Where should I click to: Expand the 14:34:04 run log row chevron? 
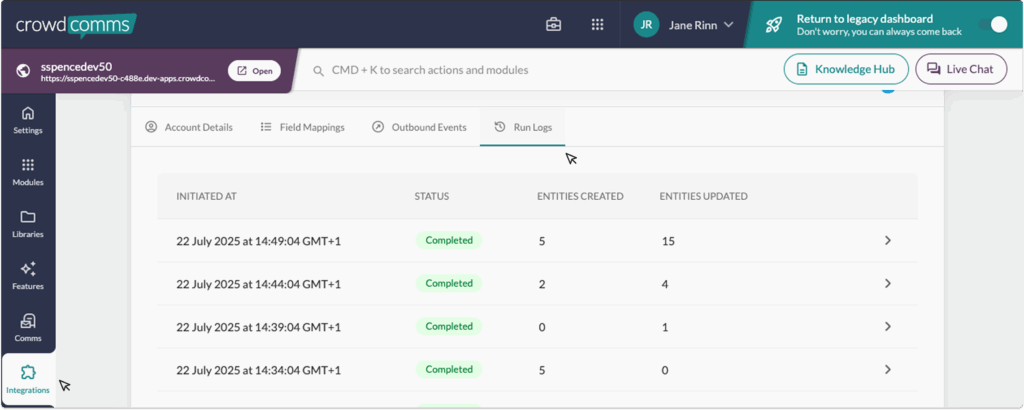tap(887, 370)
